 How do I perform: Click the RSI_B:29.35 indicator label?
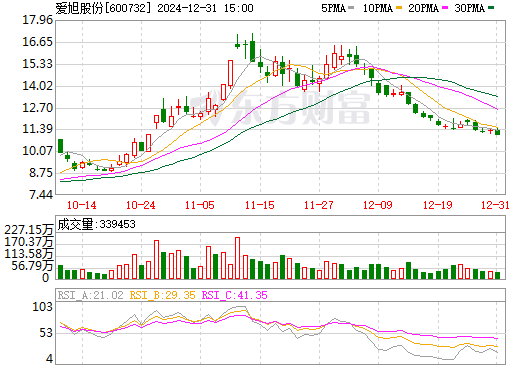pyautogui.click(x=162, y=295)
